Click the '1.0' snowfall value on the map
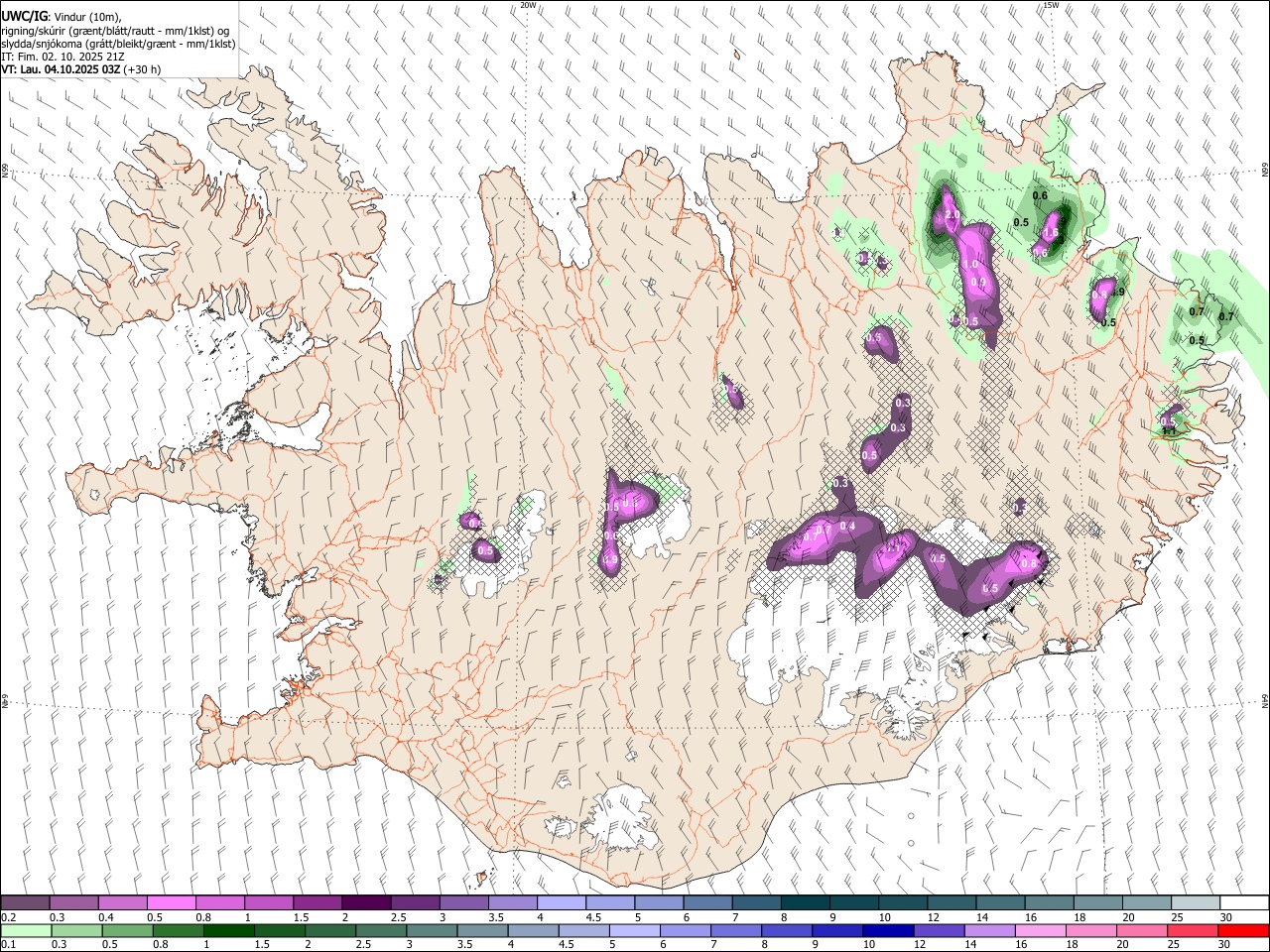 tap(970, 265)
